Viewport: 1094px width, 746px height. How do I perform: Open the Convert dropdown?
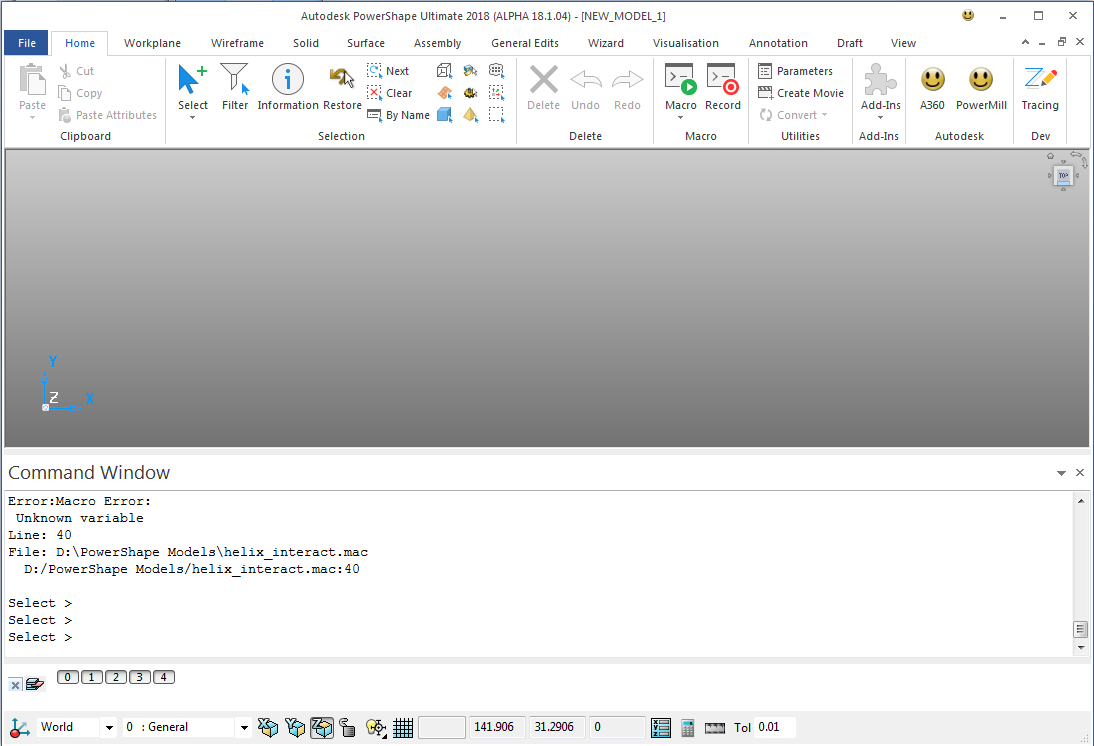point(793,115)
